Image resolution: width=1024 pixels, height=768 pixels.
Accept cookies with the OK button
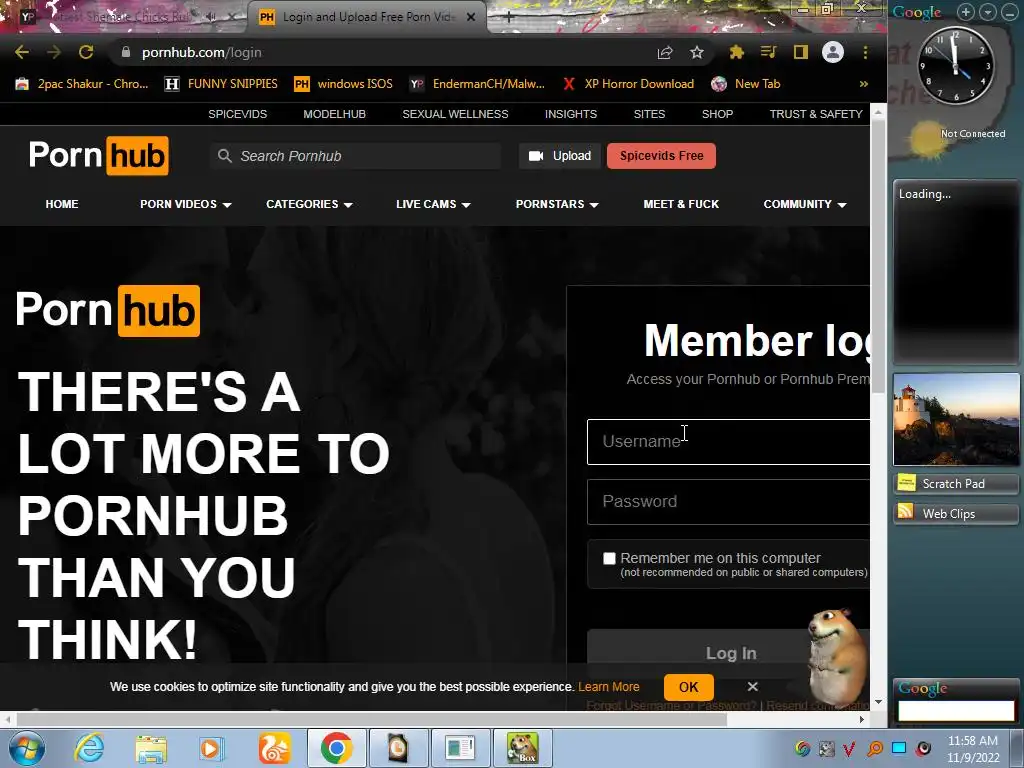[x=688, y=687]
